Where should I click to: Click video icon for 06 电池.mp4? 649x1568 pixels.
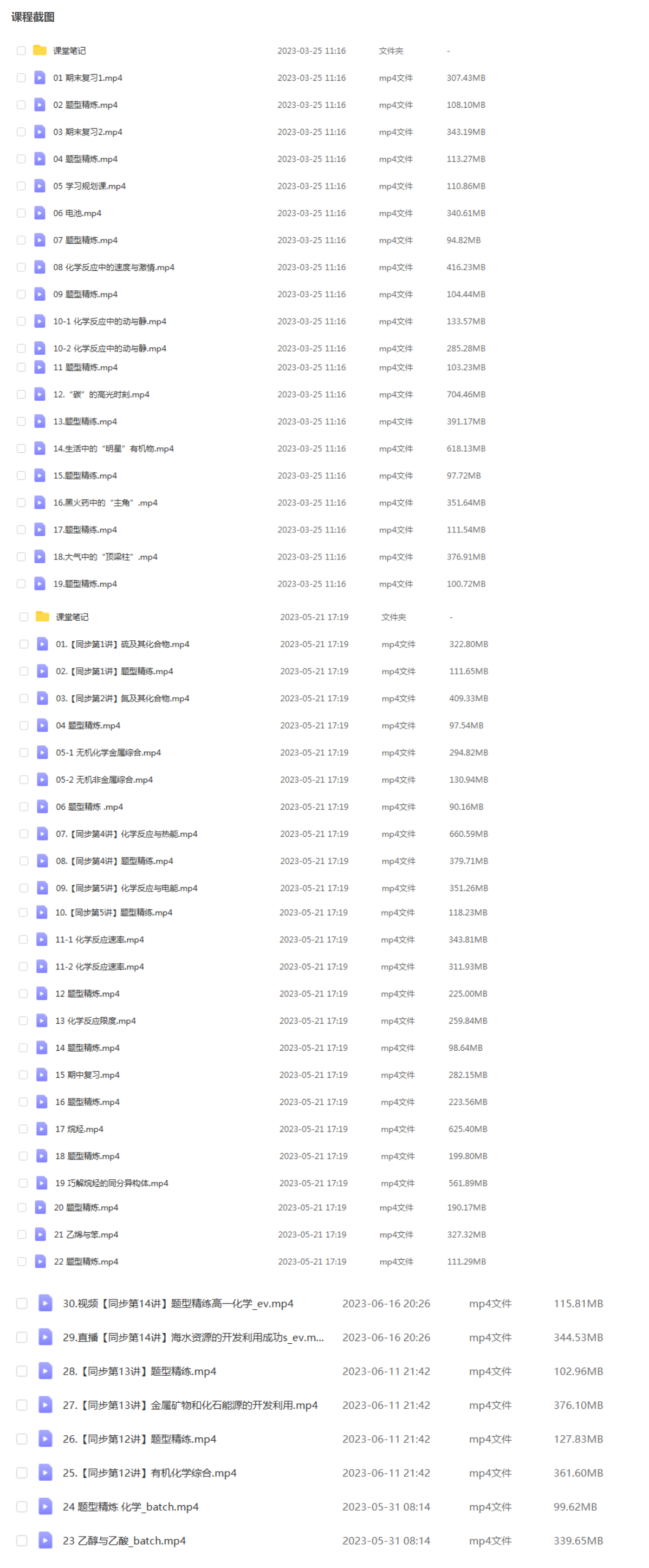pos(40,212)
